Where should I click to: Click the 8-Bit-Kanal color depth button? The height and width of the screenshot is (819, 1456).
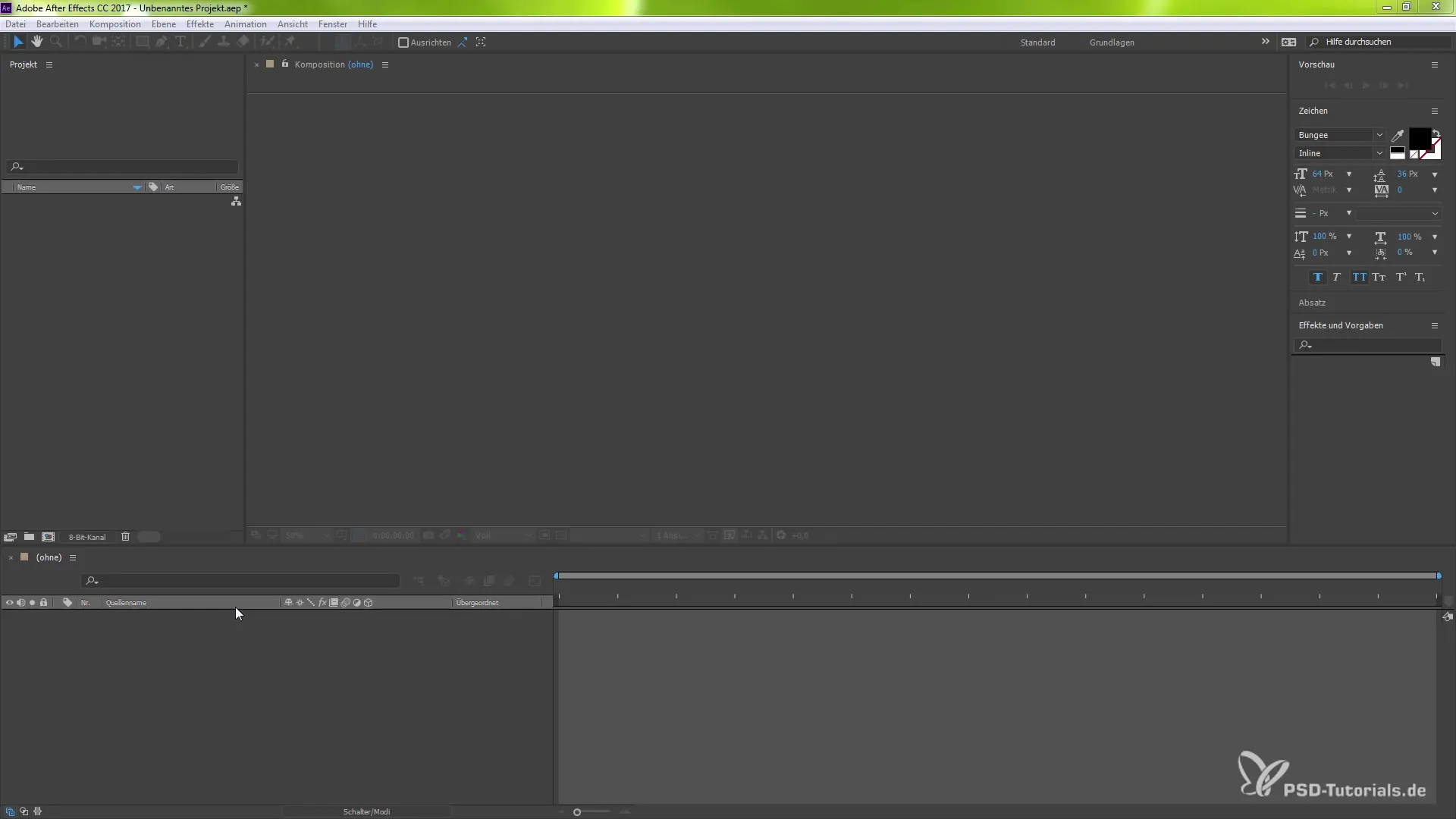pos(87,537)
